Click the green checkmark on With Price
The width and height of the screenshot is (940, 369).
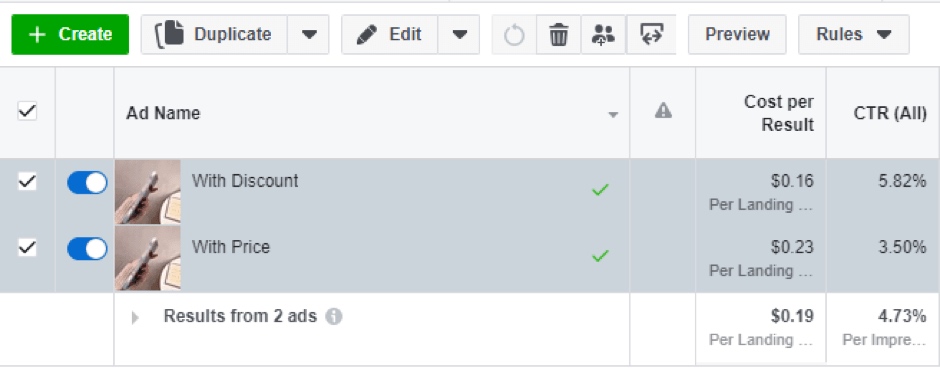(600, 256)
